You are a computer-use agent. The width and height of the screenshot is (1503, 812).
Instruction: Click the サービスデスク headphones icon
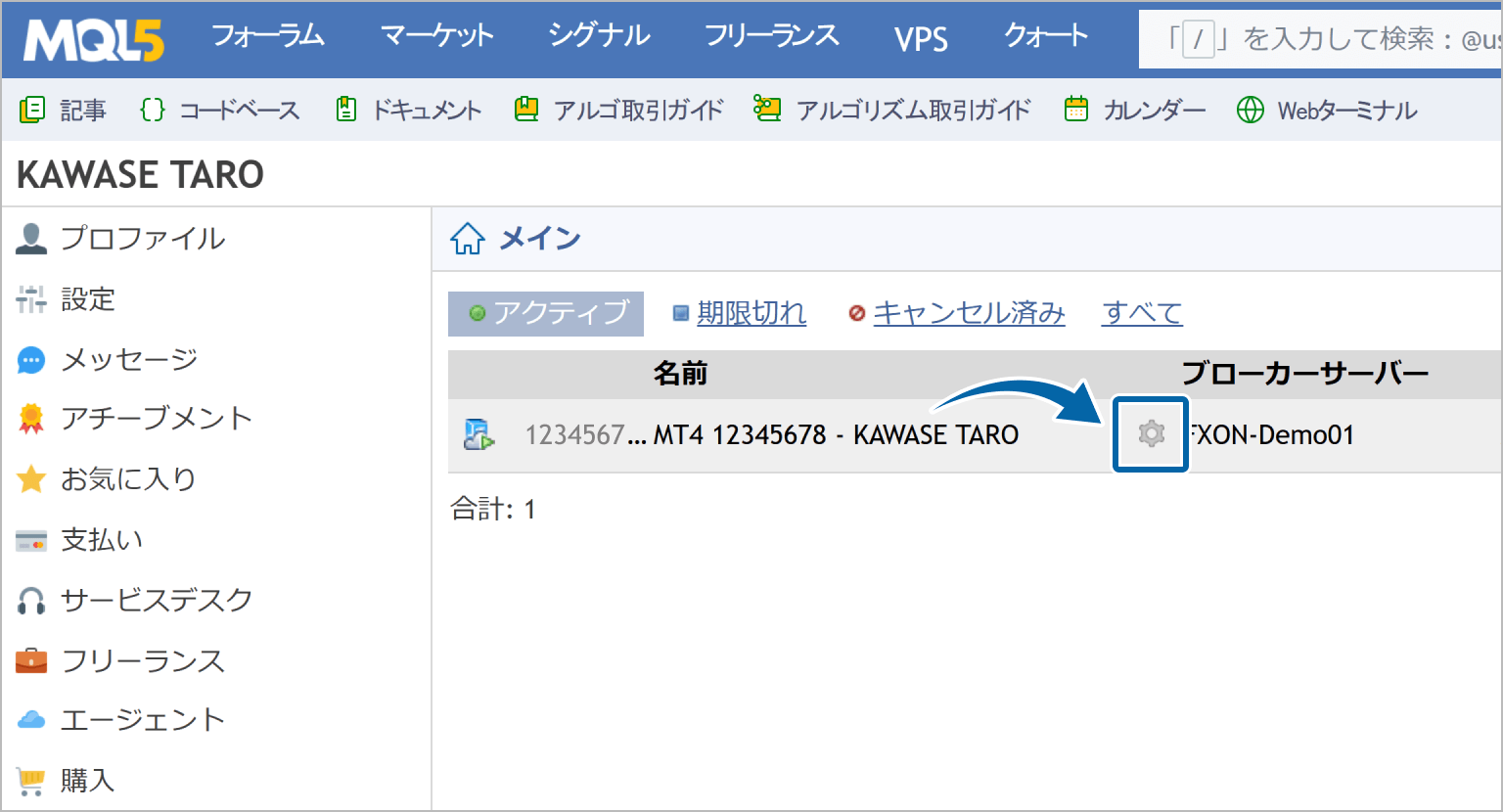click(x=31, y=600)
